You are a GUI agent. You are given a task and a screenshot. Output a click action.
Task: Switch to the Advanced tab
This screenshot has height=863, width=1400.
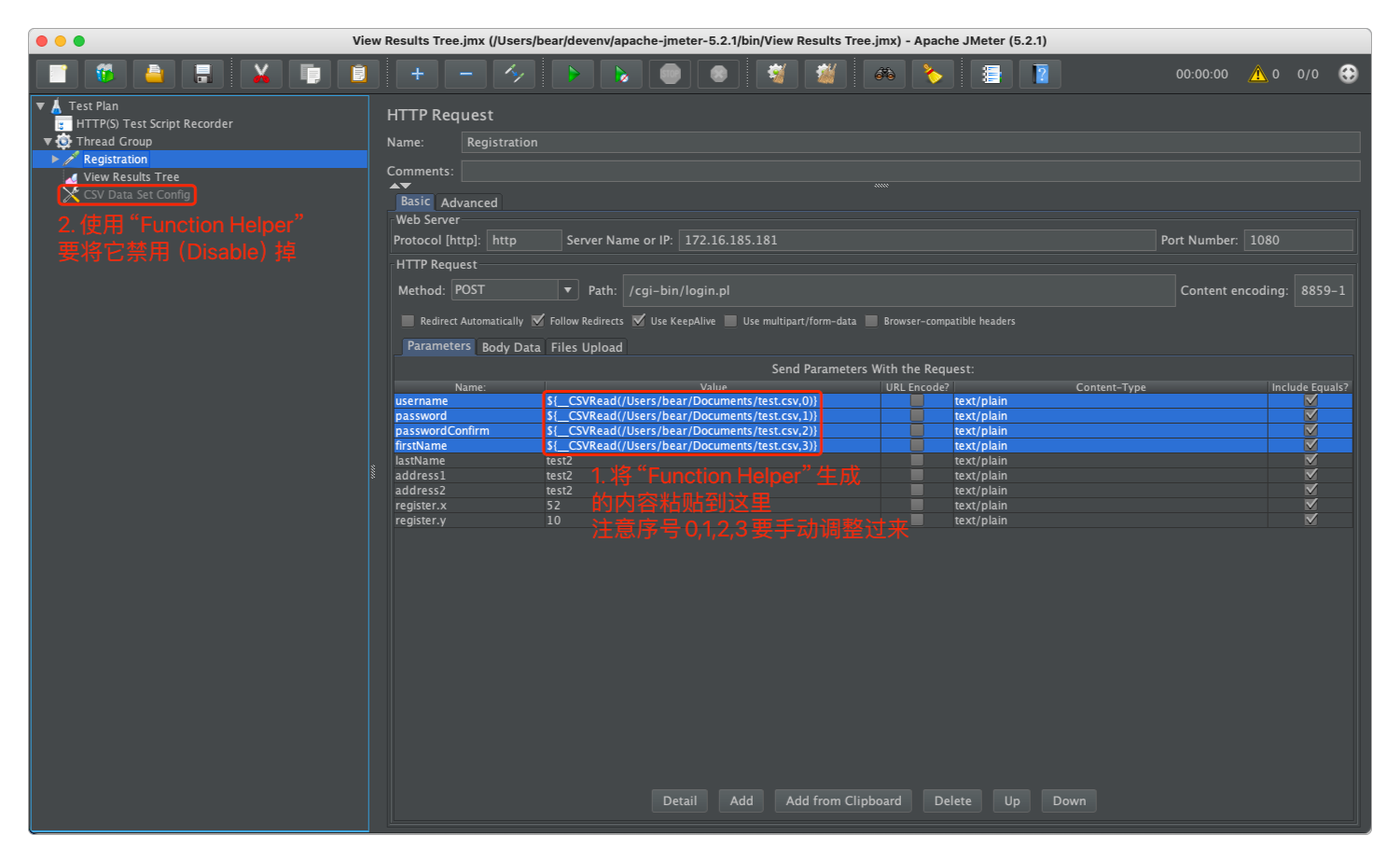469,202
